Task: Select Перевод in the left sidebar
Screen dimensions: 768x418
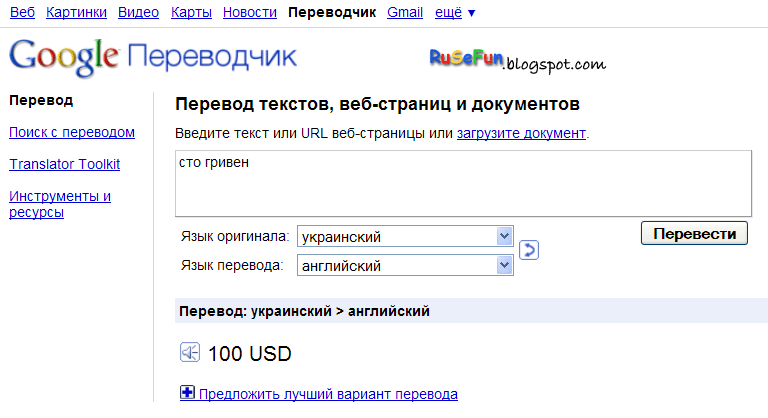Action: pyautogui.click(x=41, y=100)
